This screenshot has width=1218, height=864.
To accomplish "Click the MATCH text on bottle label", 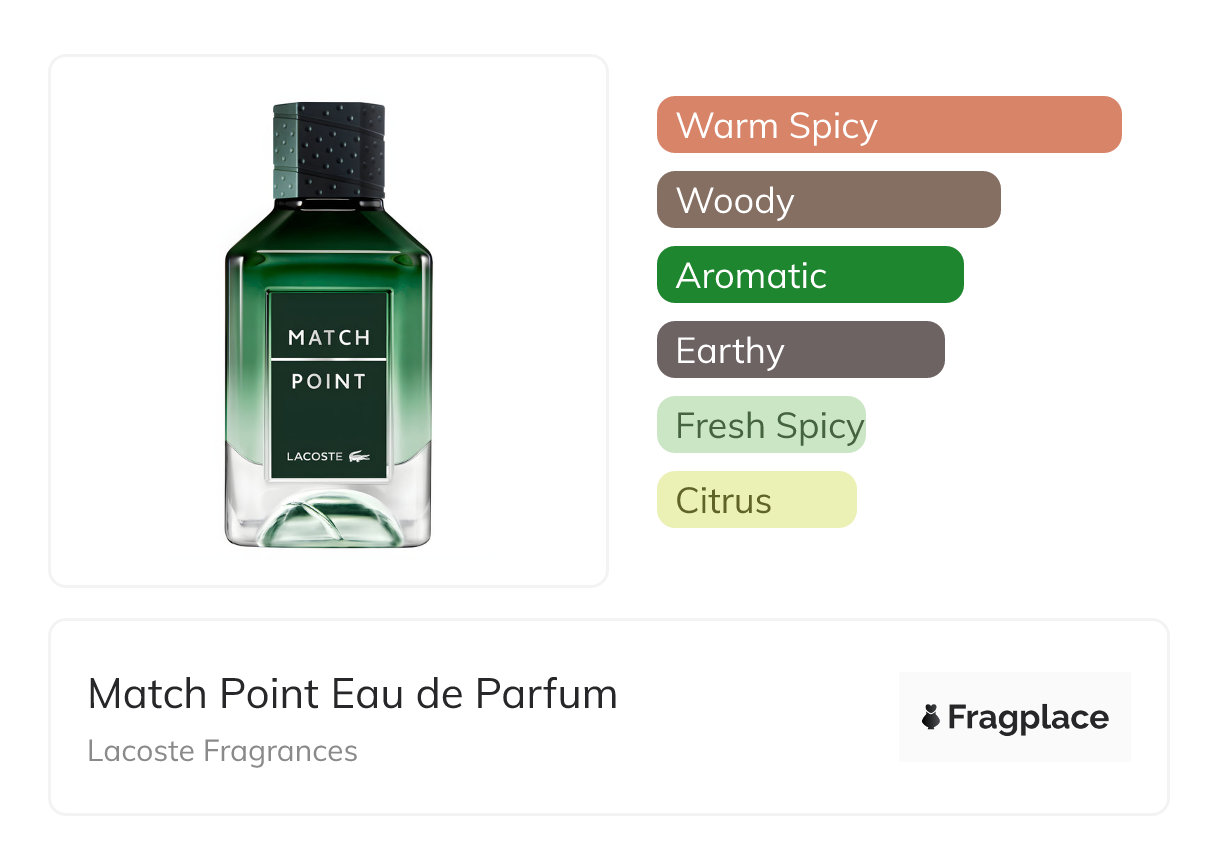I will 329,337.
